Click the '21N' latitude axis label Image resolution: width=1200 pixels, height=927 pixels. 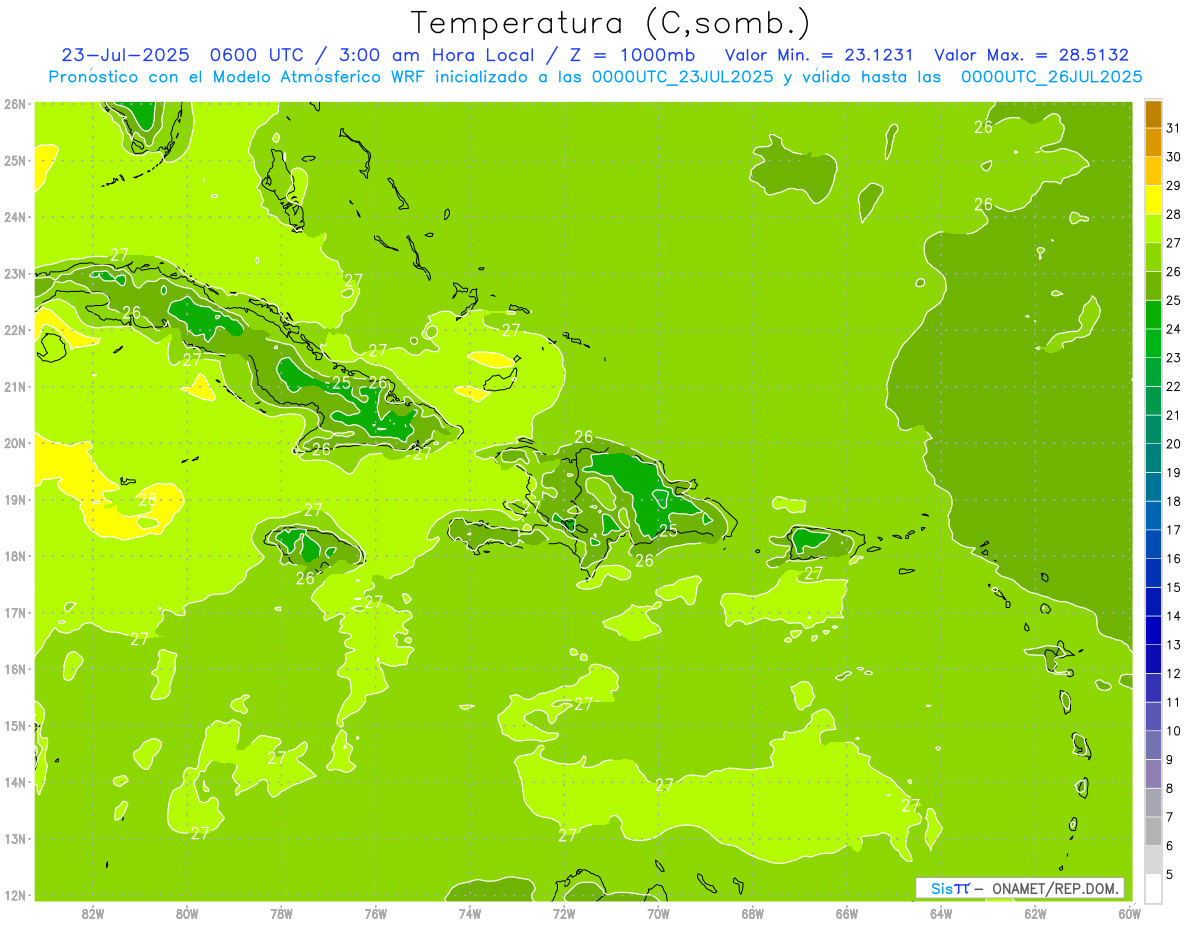tap(15, 387)
